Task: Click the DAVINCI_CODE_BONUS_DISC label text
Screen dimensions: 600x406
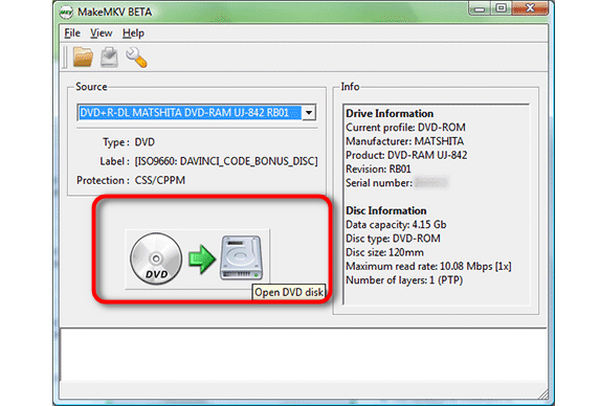Action: click(x=226, y=161)
